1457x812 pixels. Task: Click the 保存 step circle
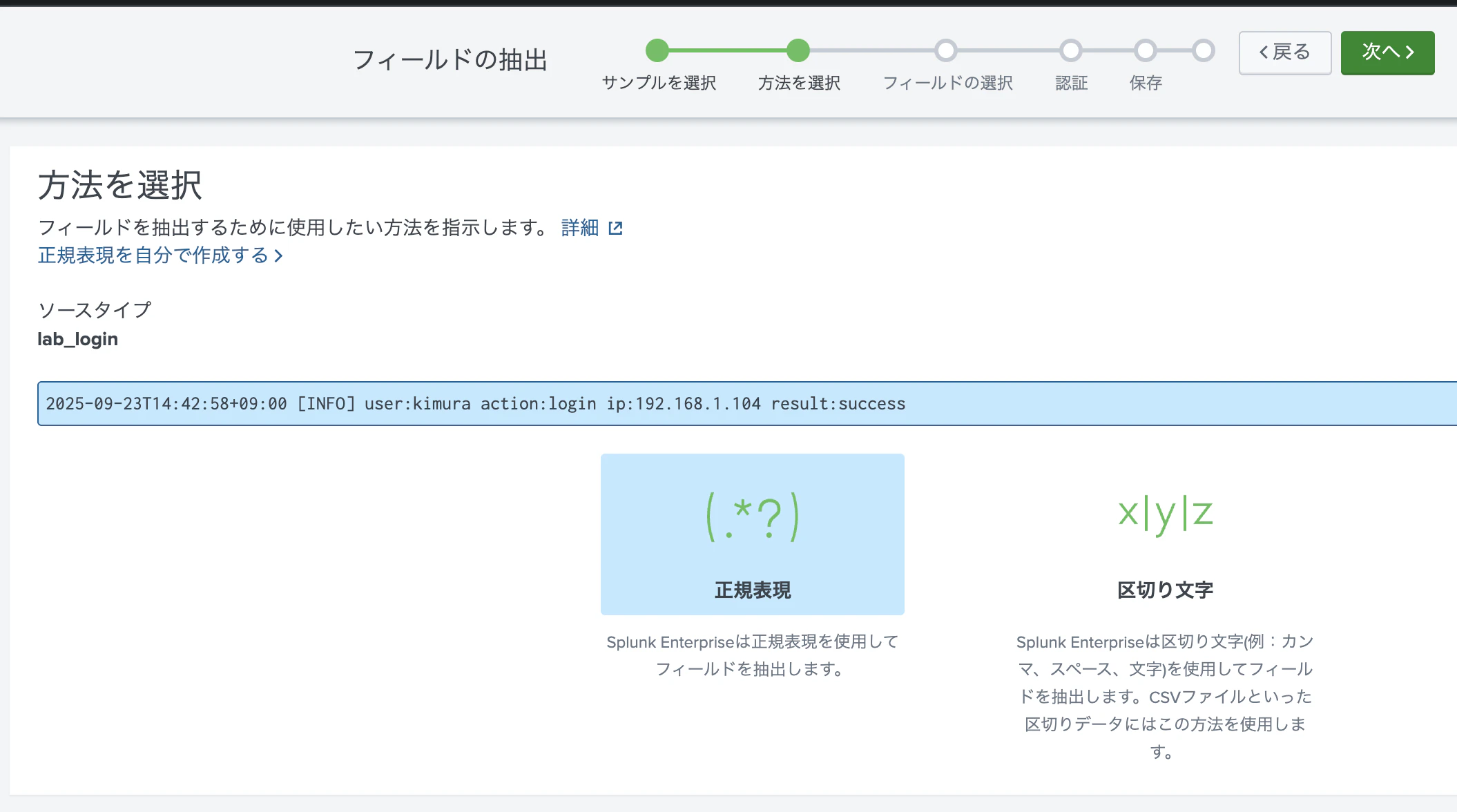tap(1146, 50)
